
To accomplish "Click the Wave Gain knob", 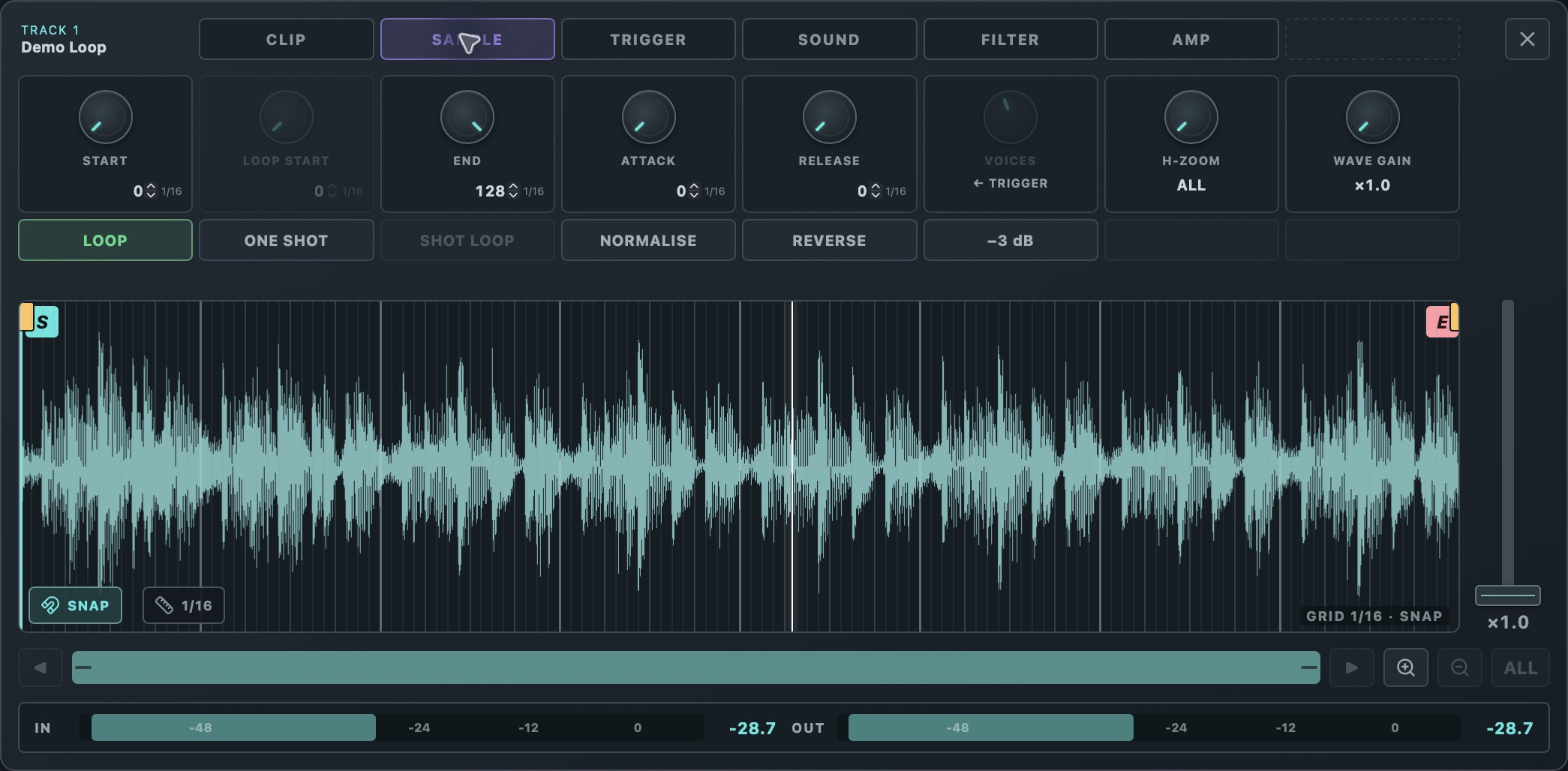I will click(x=1372, y=117).
